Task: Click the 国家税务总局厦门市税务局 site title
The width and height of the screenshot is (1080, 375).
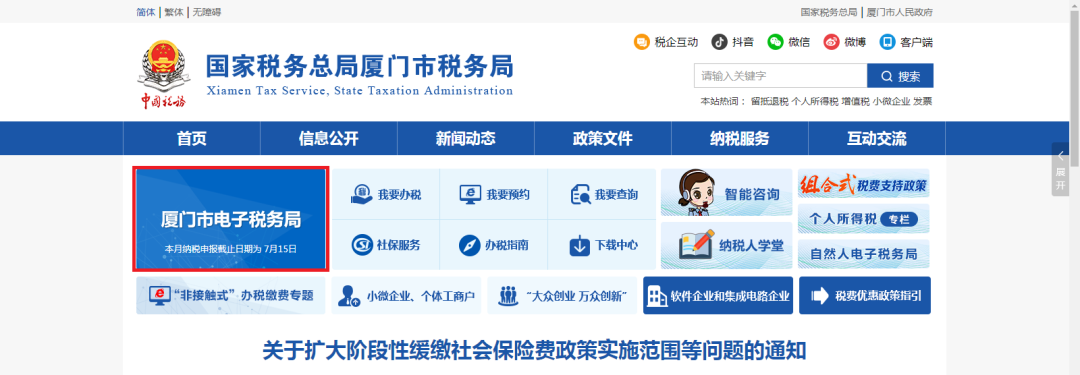Action: [x=359, y=68]
